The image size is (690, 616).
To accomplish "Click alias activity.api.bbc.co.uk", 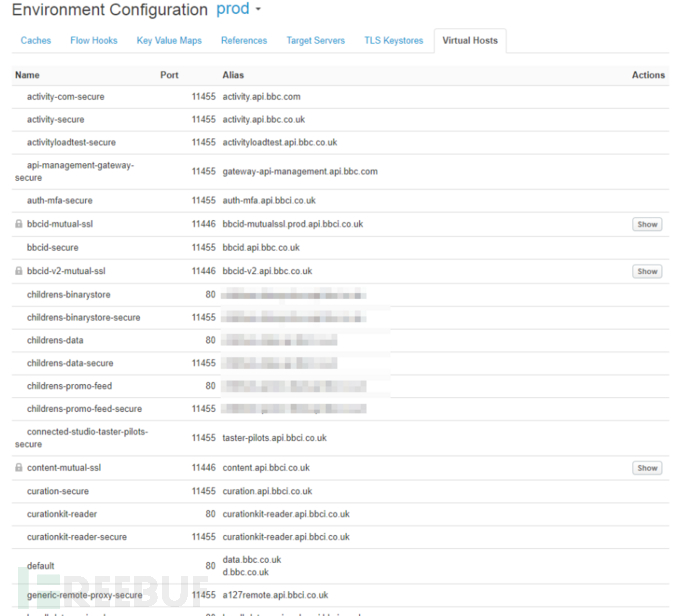I will coord(264,120).
